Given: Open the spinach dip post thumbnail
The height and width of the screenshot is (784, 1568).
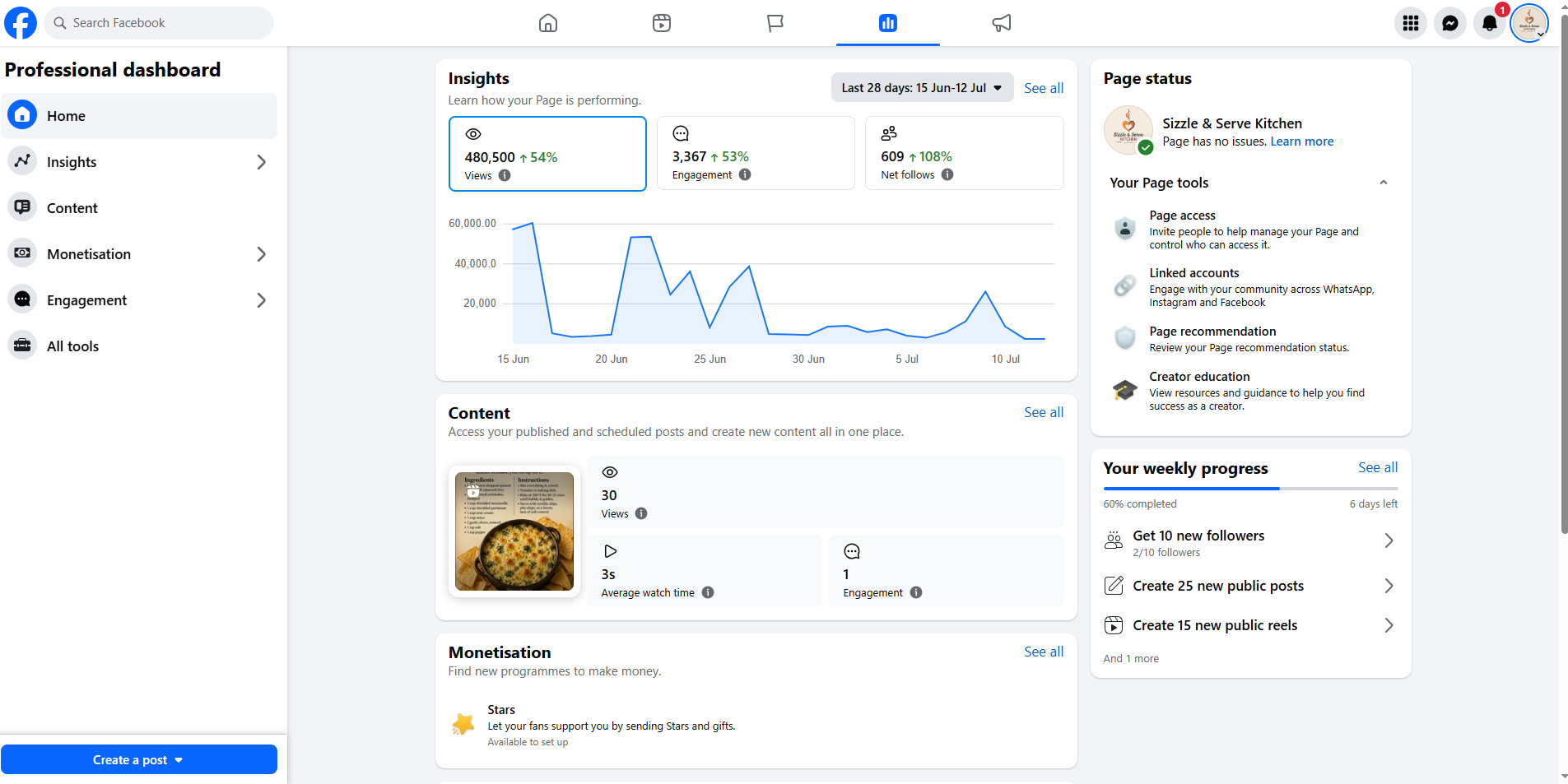Looking at the screenshot, I should (514, 531).
